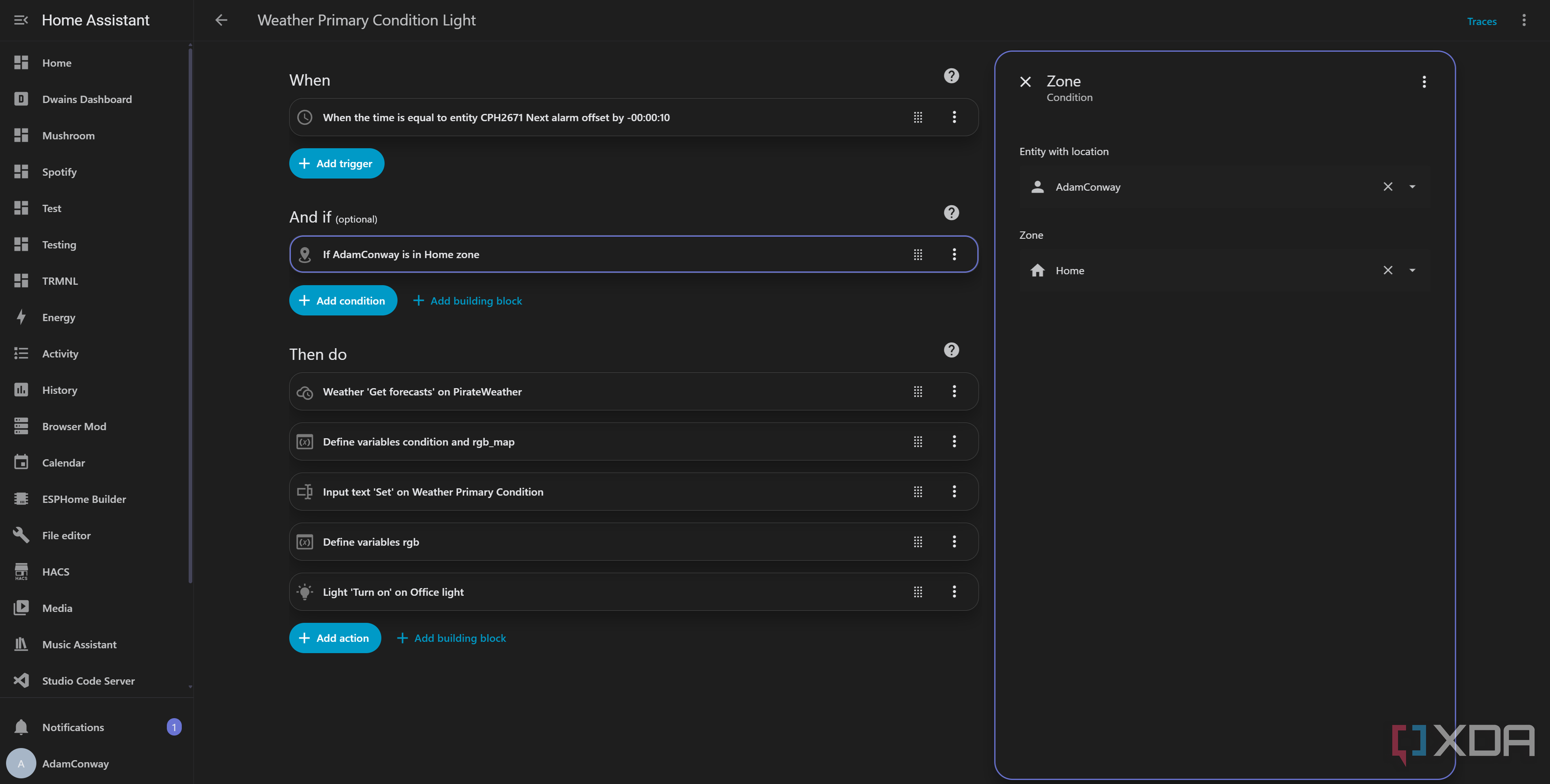
Task: Grab the drag handle of the Get forecasts action
Action: (x=918, y=392)
